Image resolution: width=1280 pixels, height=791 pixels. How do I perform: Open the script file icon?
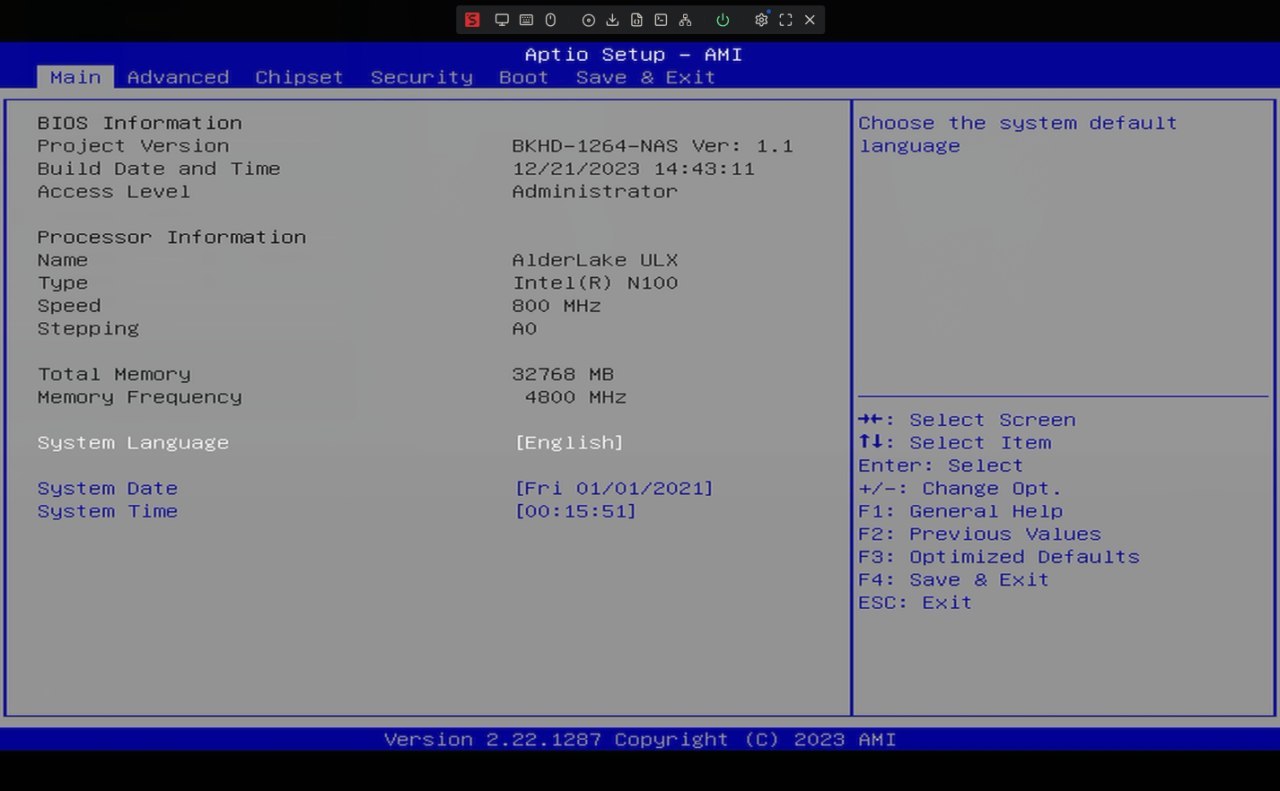tap(636, 20)
